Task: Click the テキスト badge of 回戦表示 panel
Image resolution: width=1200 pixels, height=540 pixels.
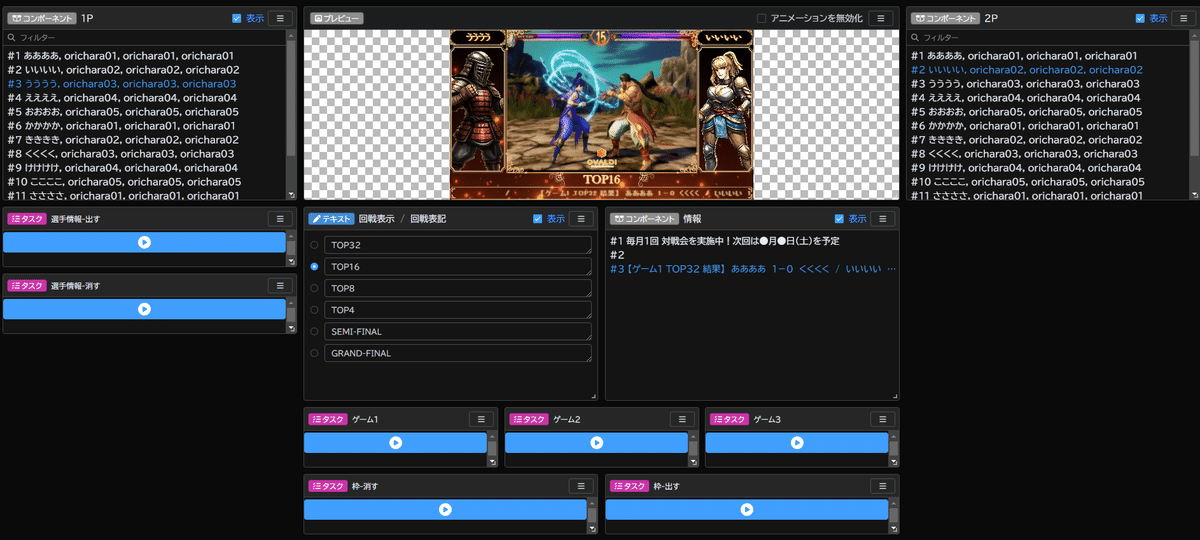Action: tap(331, 219)
